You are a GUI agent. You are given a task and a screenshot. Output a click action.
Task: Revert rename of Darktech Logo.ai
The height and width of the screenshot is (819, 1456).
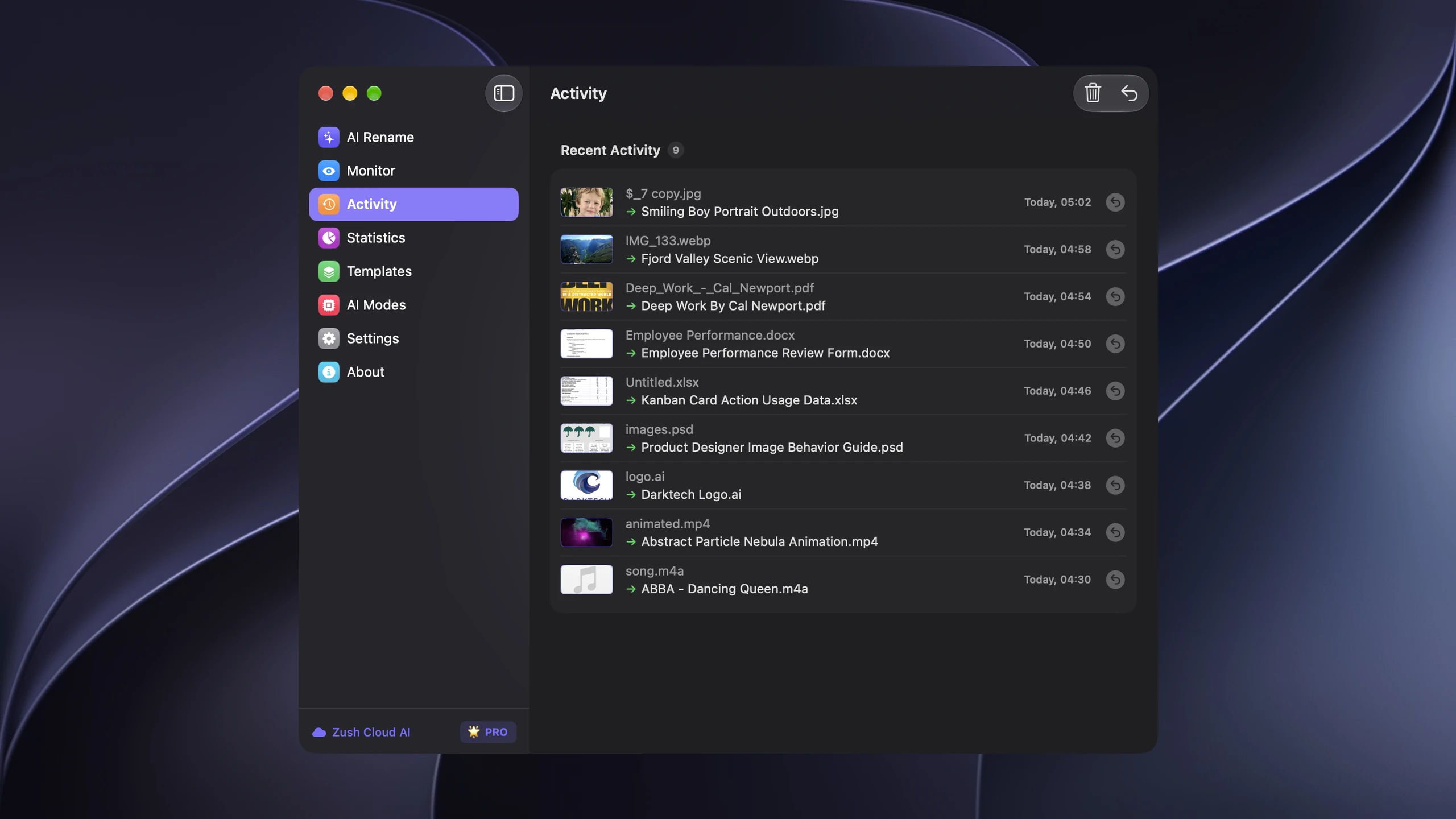click(1115, 486)
